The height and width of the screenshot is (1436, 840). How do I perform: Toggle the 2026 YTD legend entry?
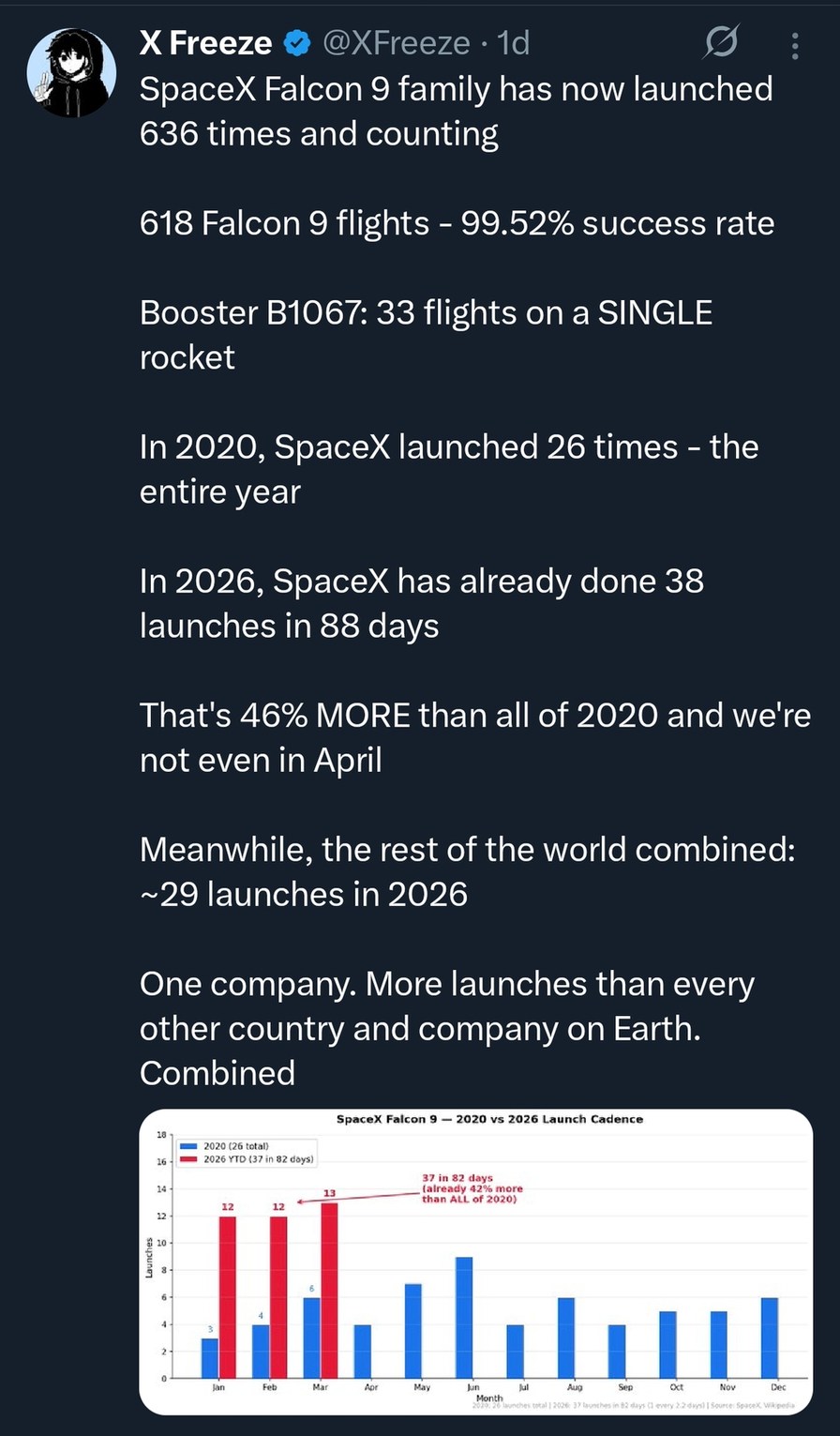(258, 1159)
